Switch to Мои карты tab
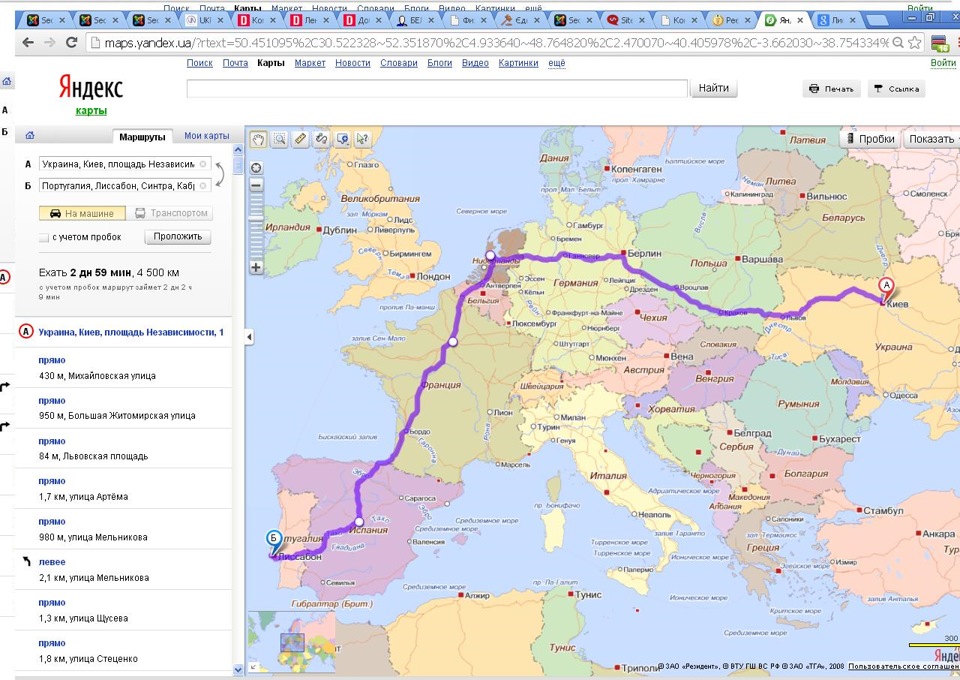Screen dimensions: 960x680 207,136
